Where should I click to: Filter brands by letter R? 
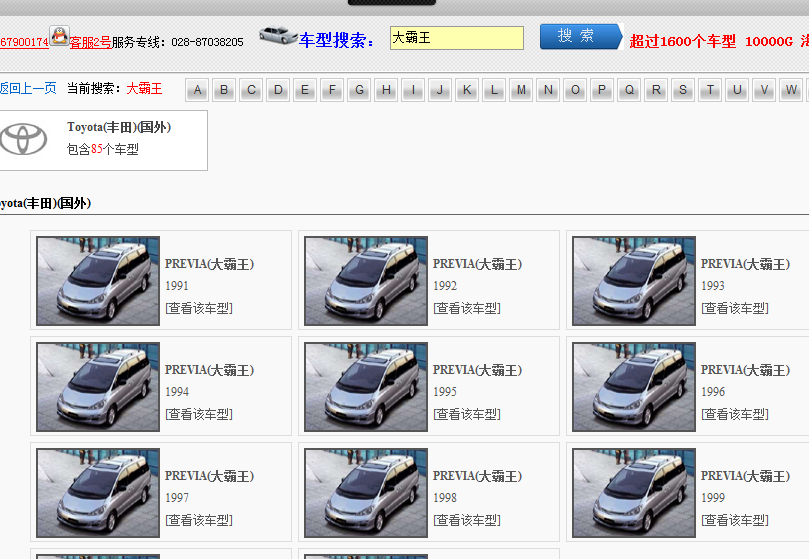656,90
